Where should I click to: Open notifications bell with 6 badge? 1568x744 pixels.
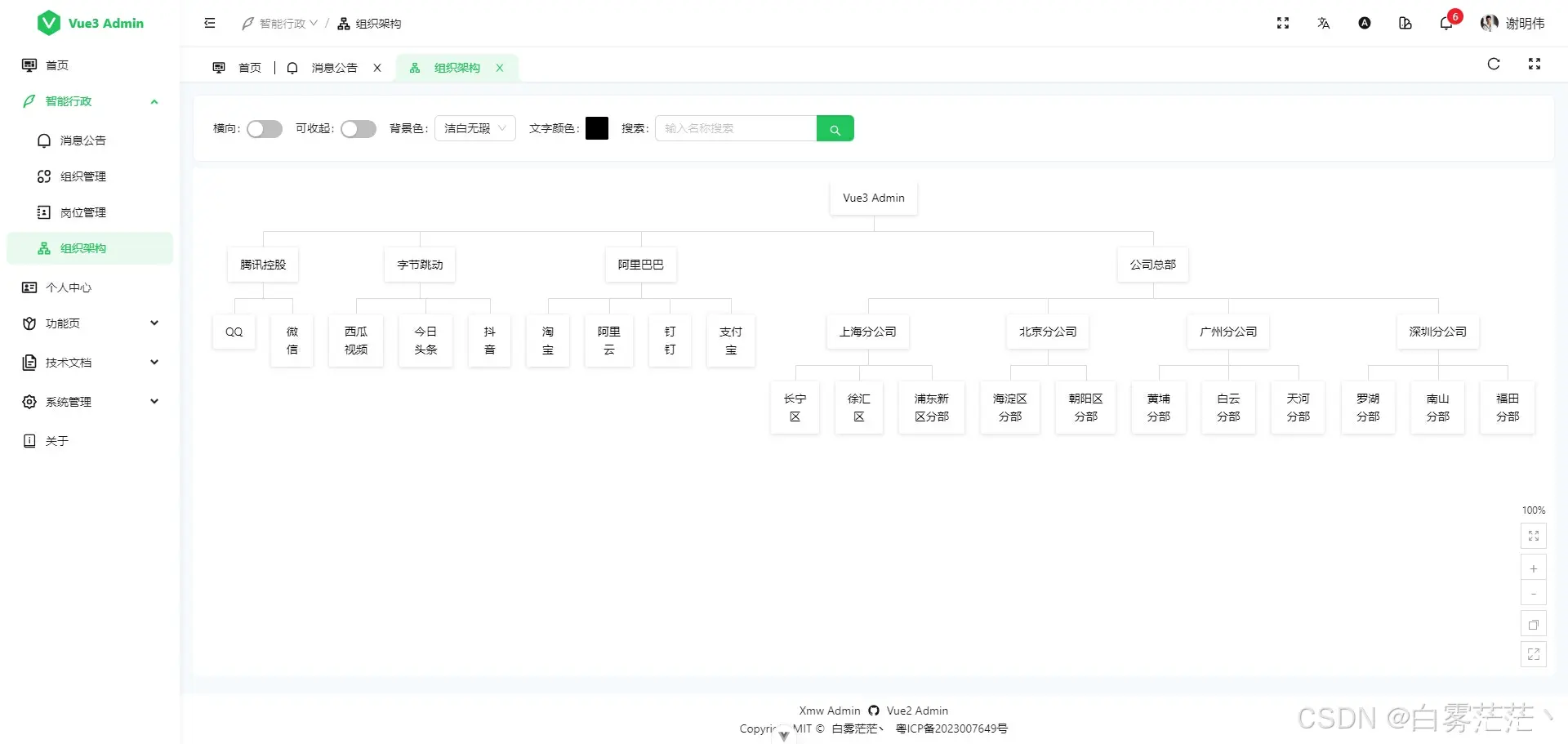click(1446, 23)
